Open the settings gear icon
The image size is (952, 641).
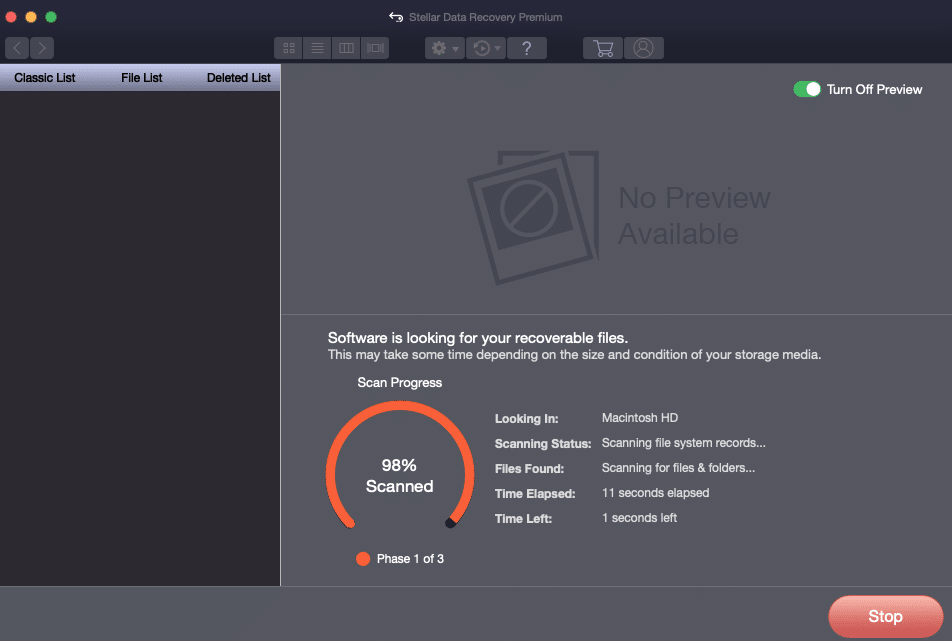(438, 47)
